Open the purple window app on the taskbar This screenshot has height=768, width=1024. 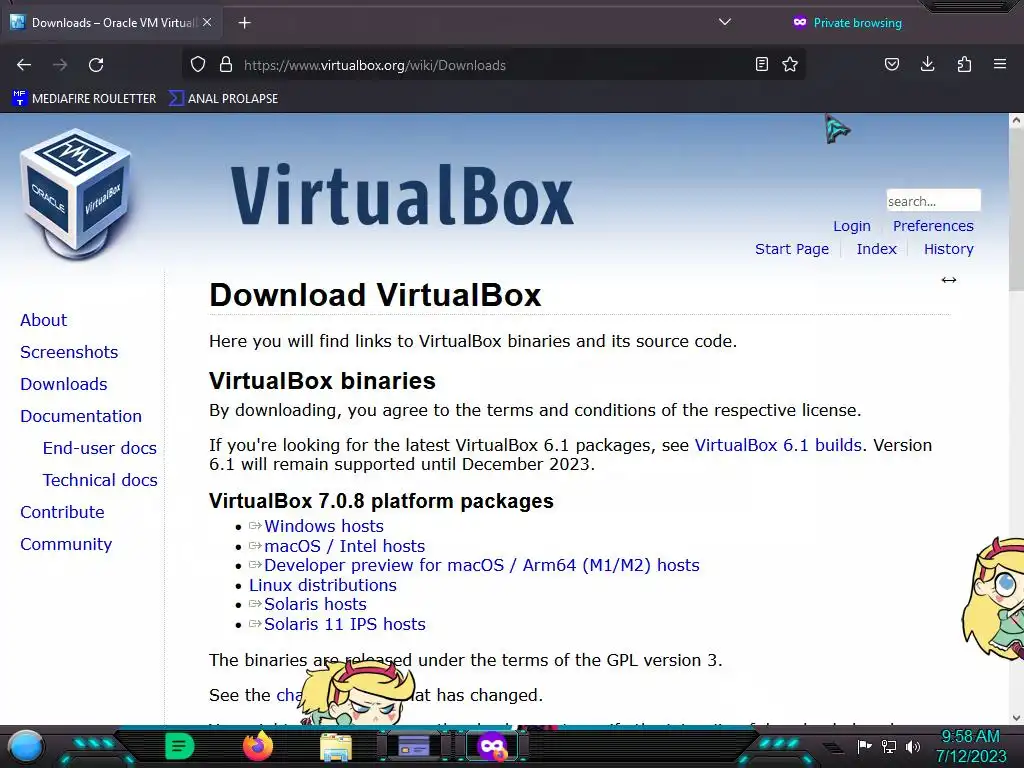tap(413, 746)
